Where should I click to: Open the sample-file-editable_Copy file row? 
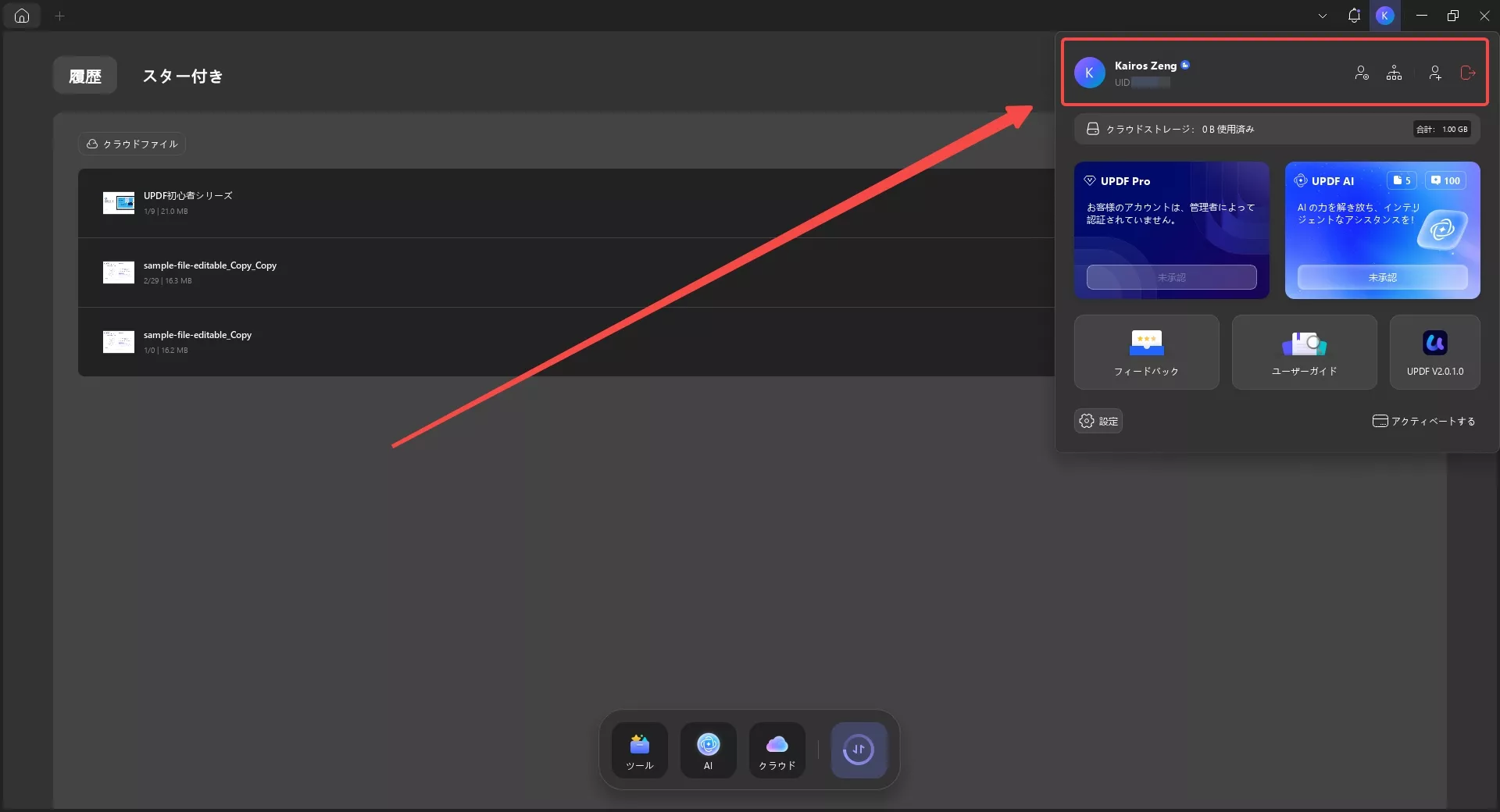[566, 342]
